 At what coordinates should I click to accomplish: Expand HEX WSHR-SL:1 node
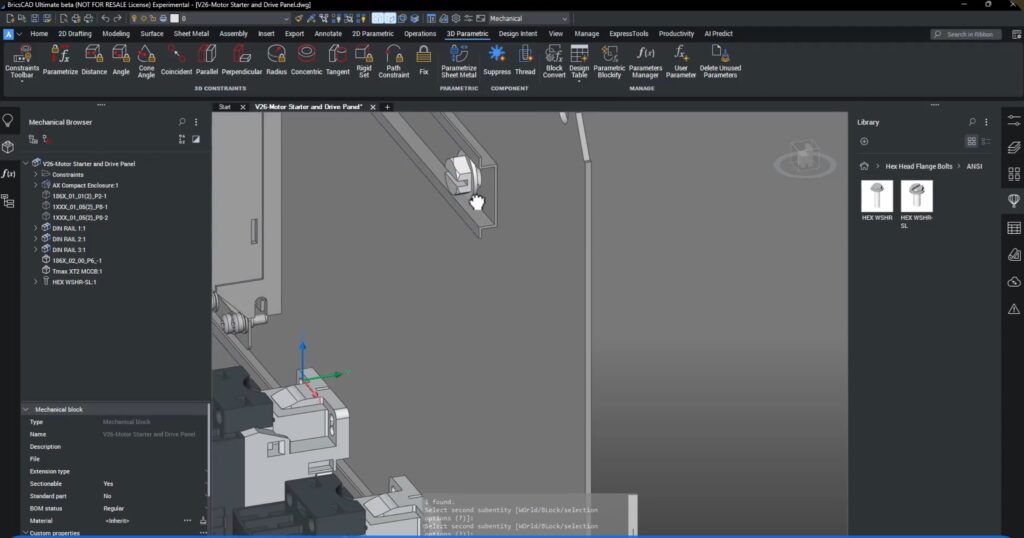coord(36,282)
